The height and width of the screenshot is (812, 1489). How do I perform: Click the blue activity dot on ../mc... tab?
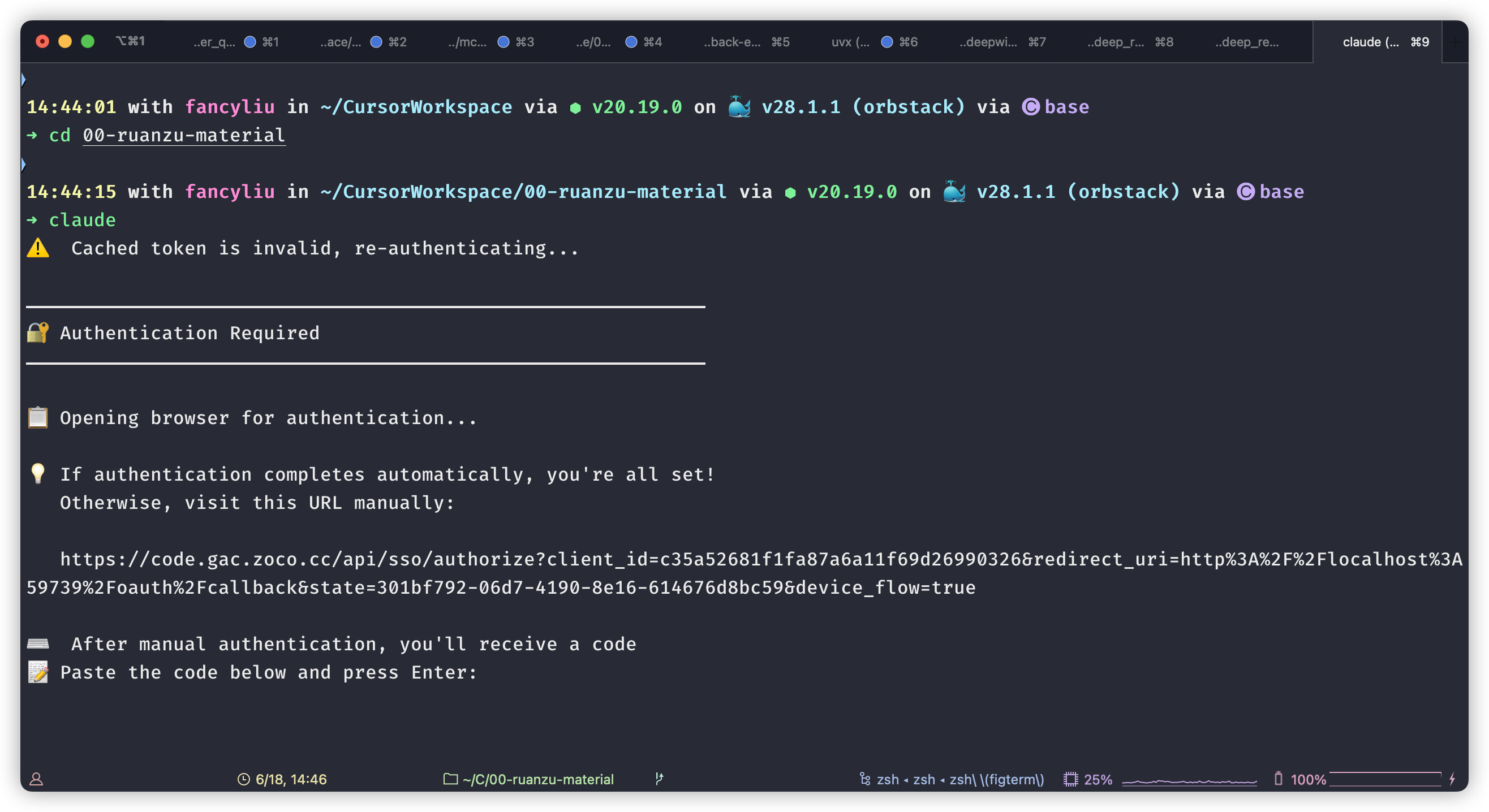(503, 42)
